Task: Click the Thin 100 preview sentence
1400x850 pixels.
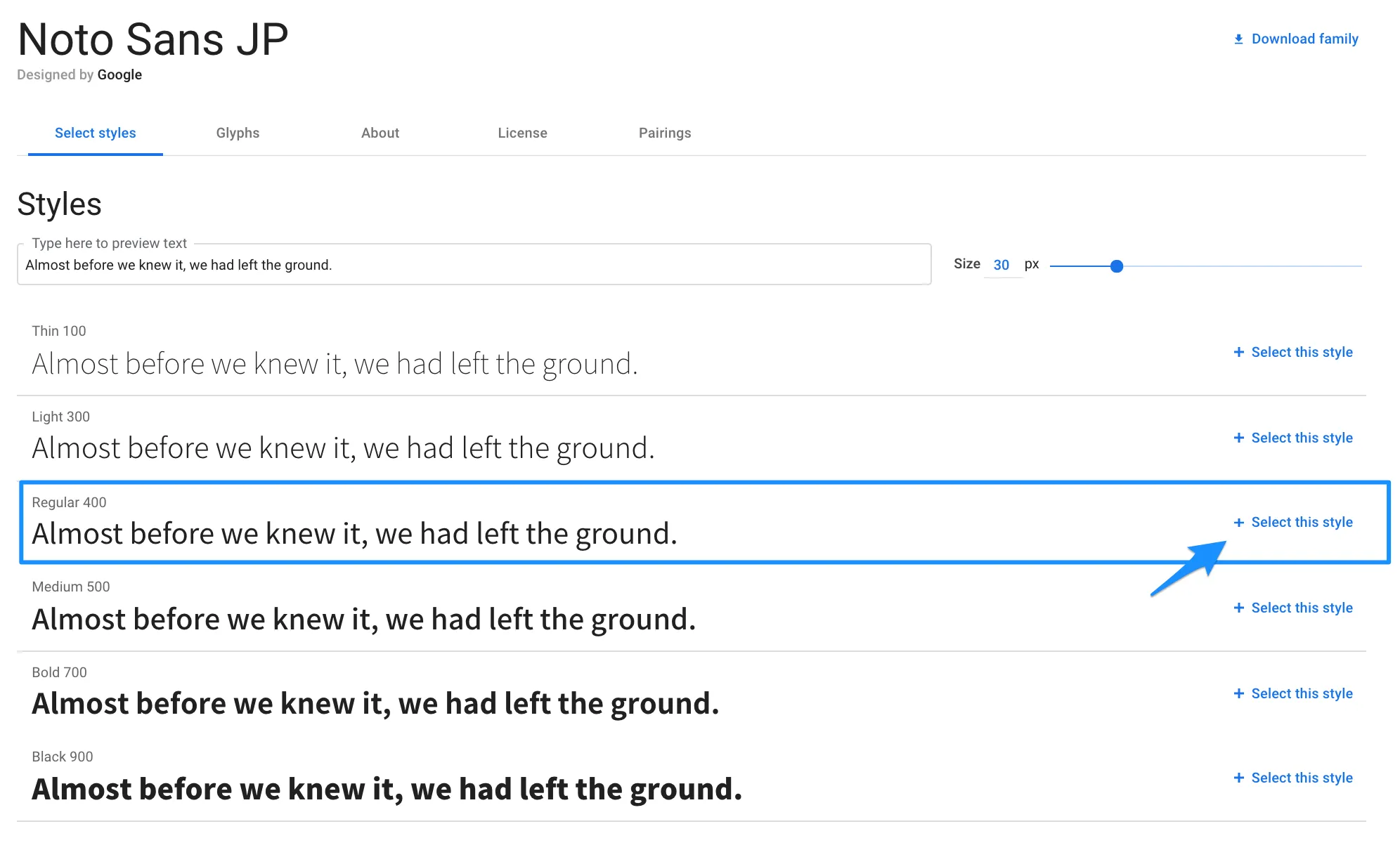Action: [x=335, y=365]
